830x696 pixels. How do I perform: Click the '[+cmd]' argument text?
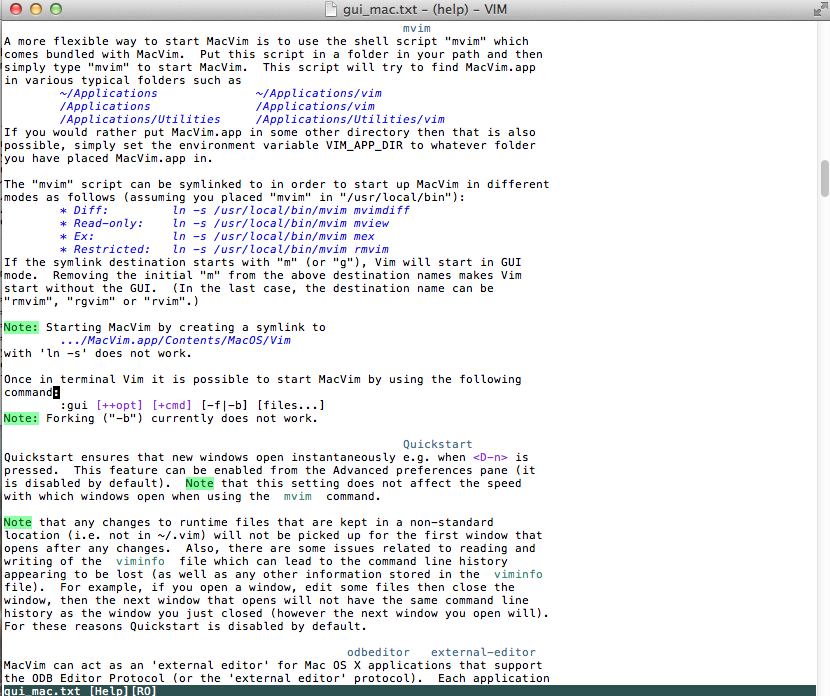click(172, 405)
